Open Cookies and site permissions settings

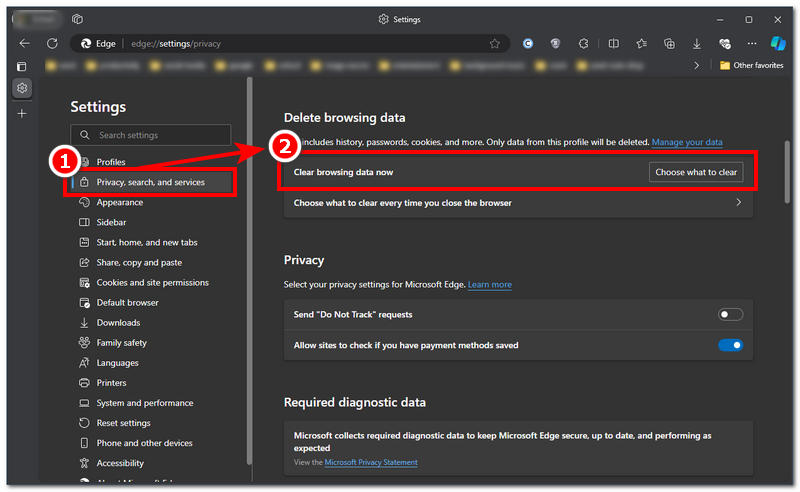pyautogui.click(x=152, y=282)
